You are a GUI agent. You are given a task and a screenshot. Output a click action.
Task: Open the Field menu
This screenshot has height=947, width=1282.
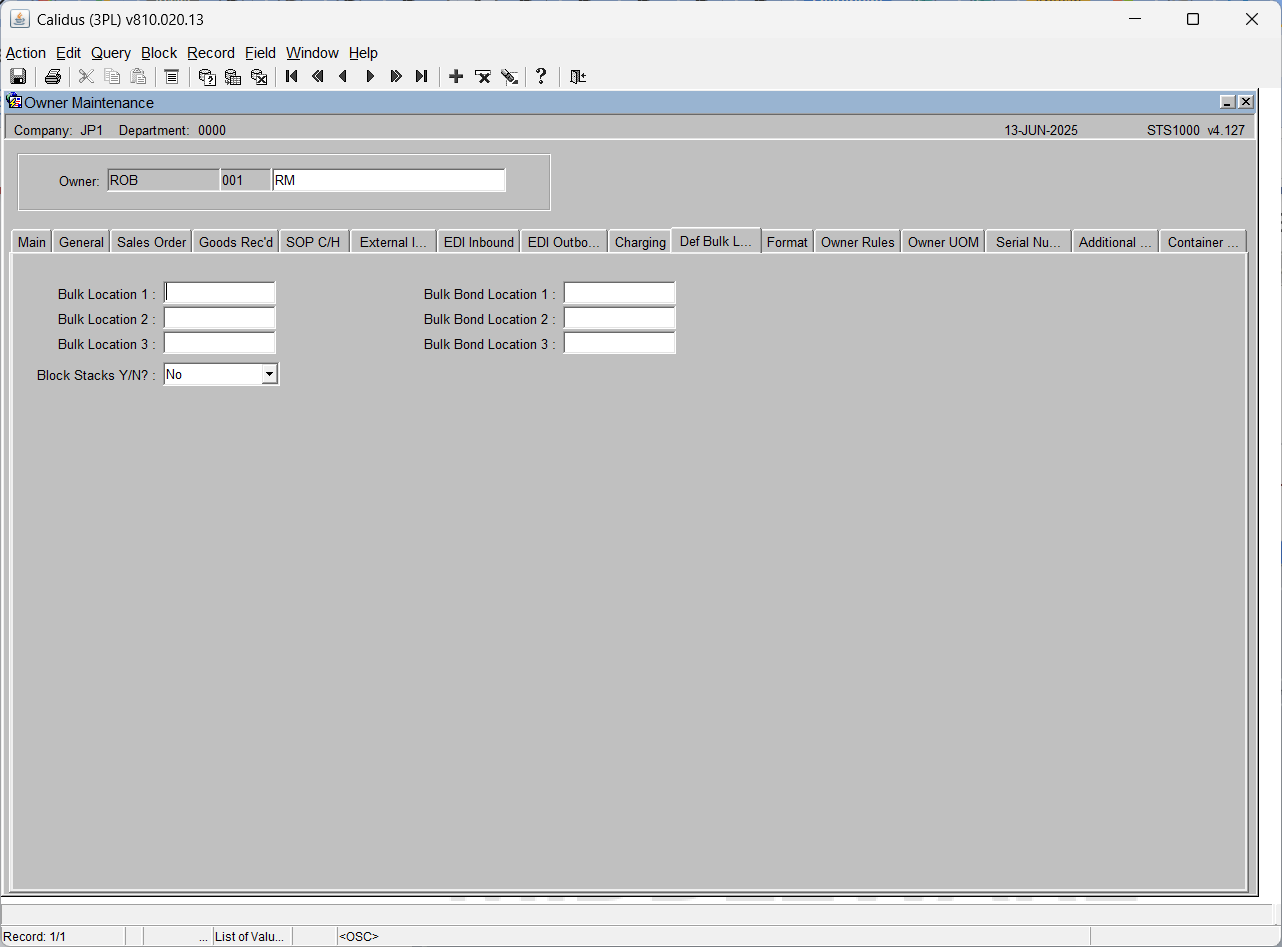point(260,53)
